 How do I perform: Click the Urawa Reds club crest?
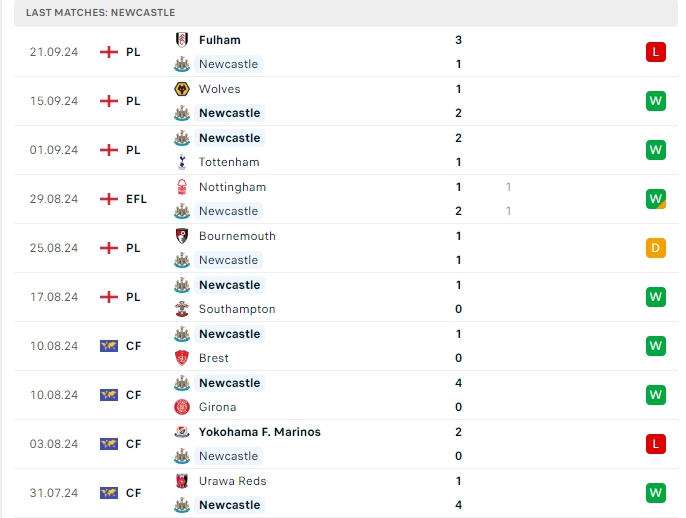coord(182,481)
